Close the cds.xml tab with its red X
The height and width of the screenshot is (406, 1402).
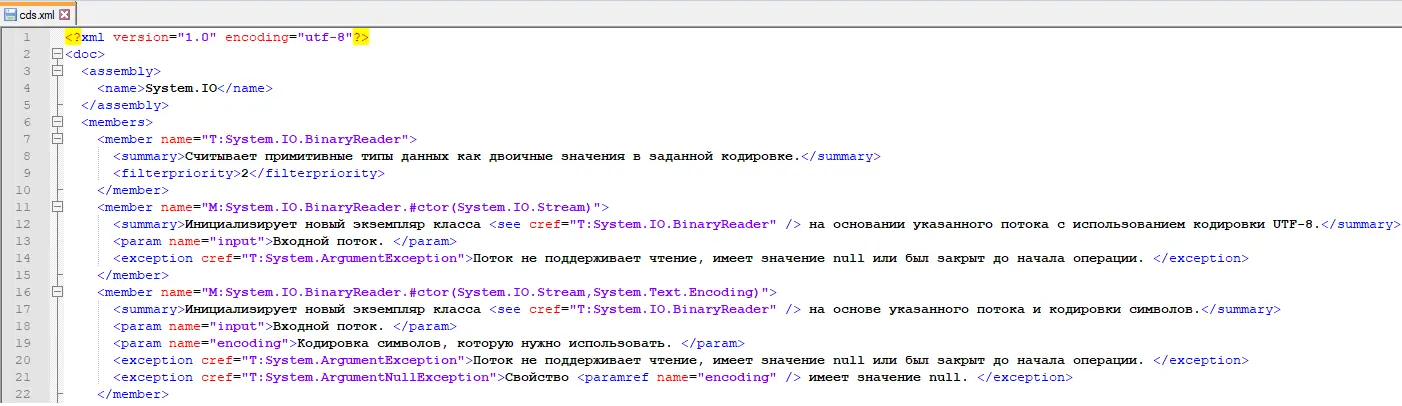(64, 14)
